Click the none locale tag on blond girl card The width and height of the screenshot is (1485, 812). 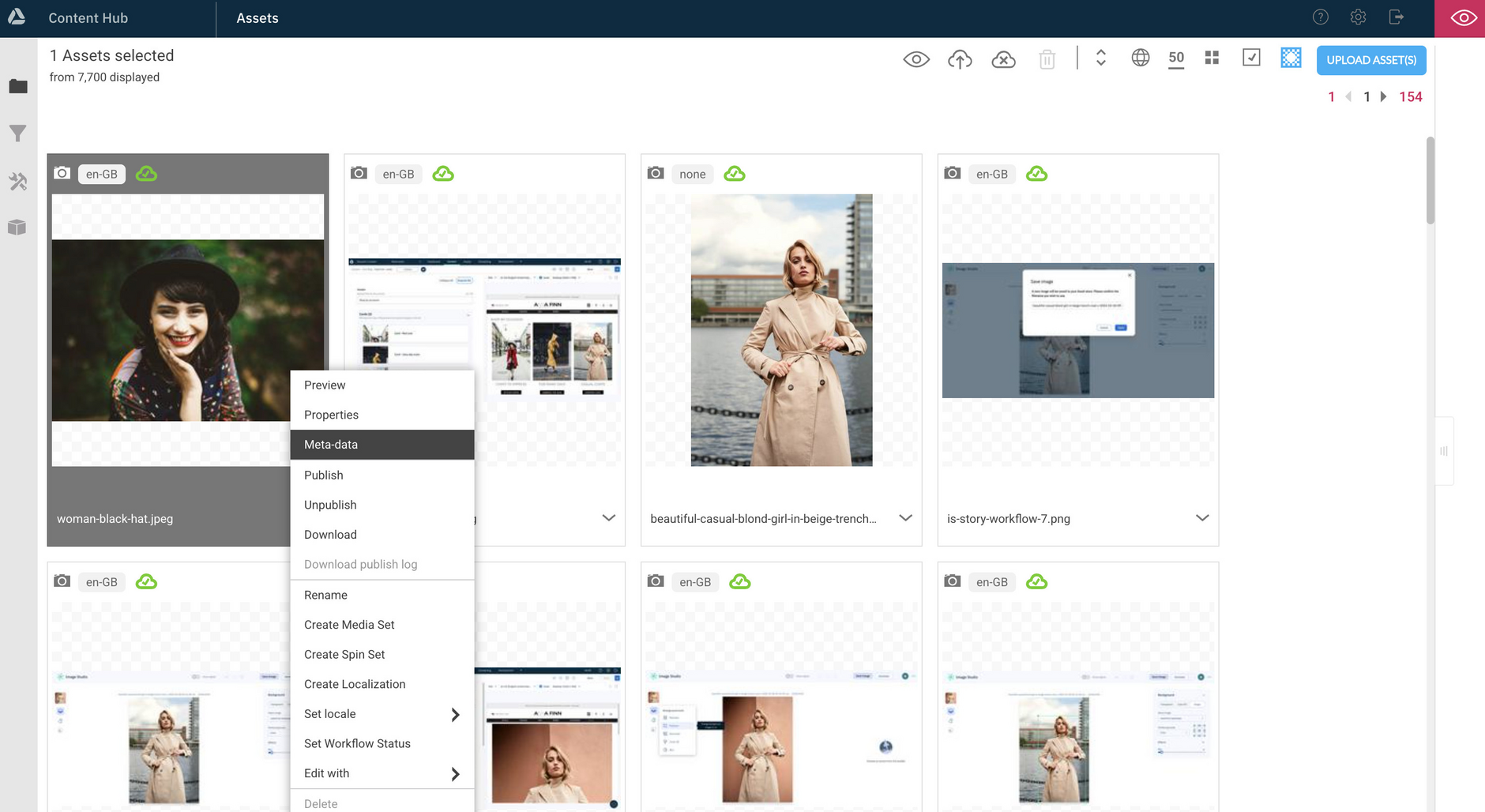(x=693, y=174)
